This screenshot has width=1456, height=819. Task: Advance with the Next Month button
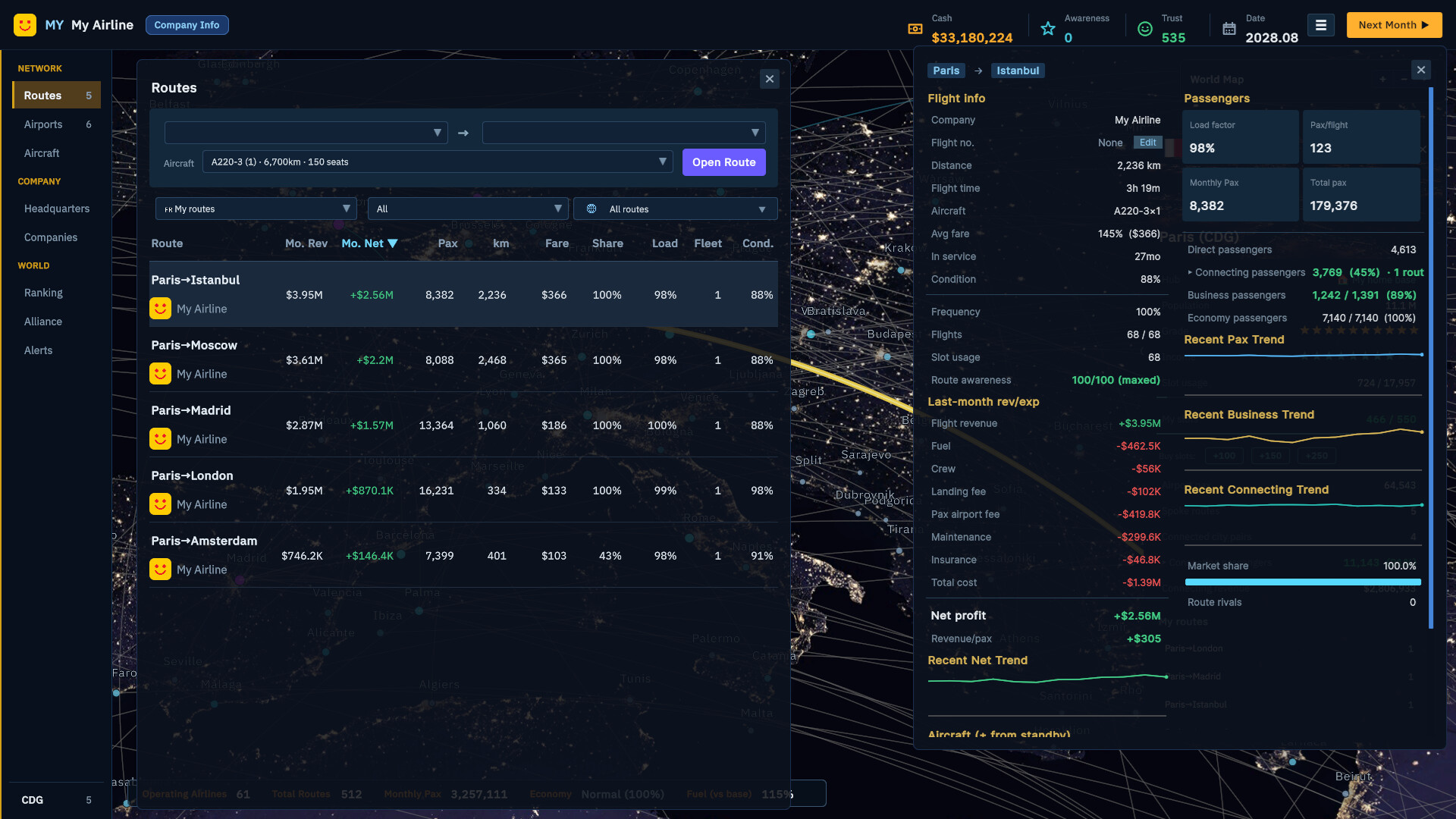1394,25
